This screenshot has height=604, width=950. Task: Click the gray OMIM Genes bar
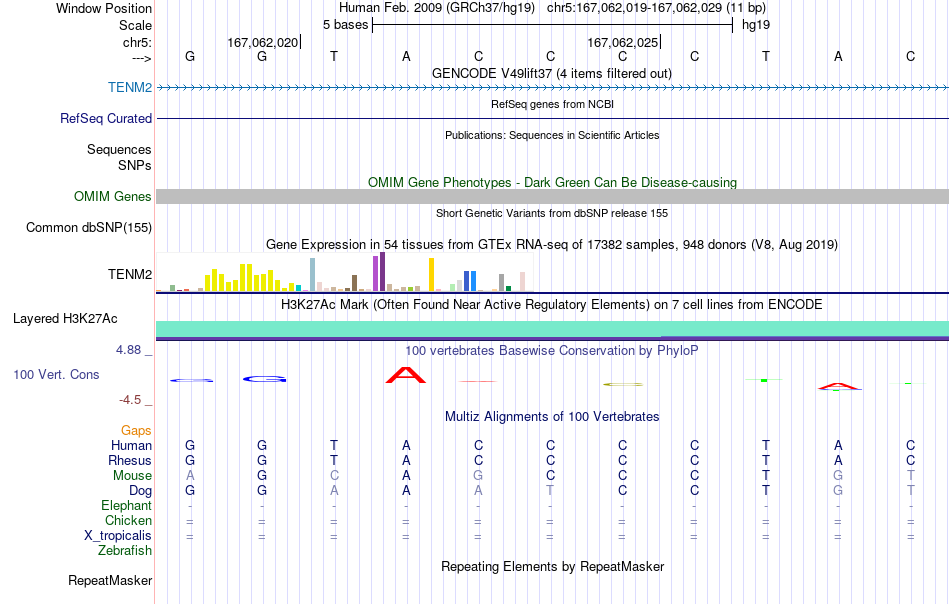552,196
